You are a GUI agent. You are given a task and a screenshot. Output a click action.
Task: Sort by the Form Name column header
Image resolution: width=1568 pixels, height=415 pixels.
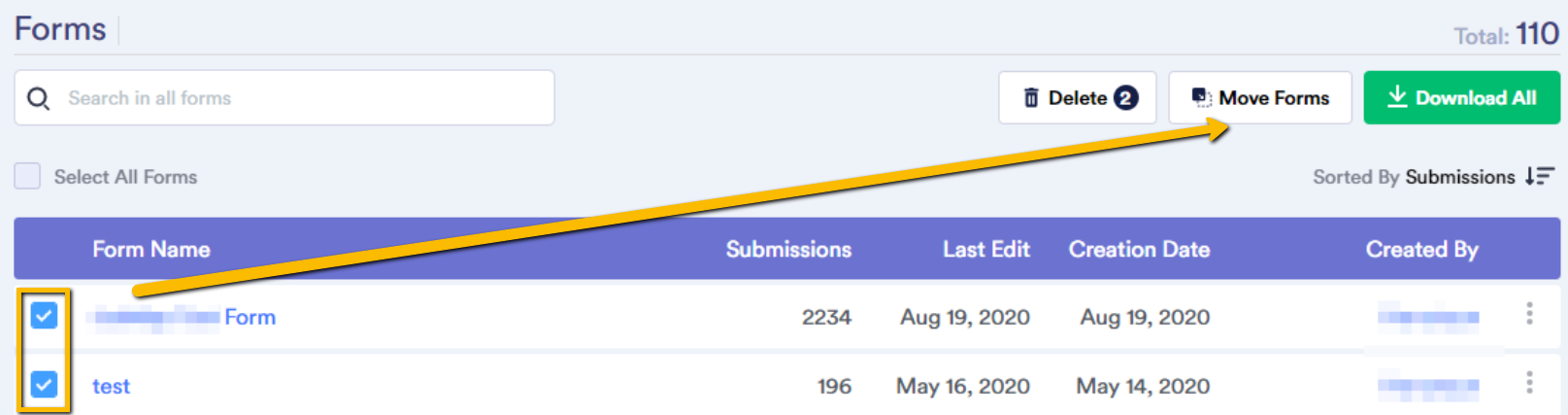[x=151, y=250]
